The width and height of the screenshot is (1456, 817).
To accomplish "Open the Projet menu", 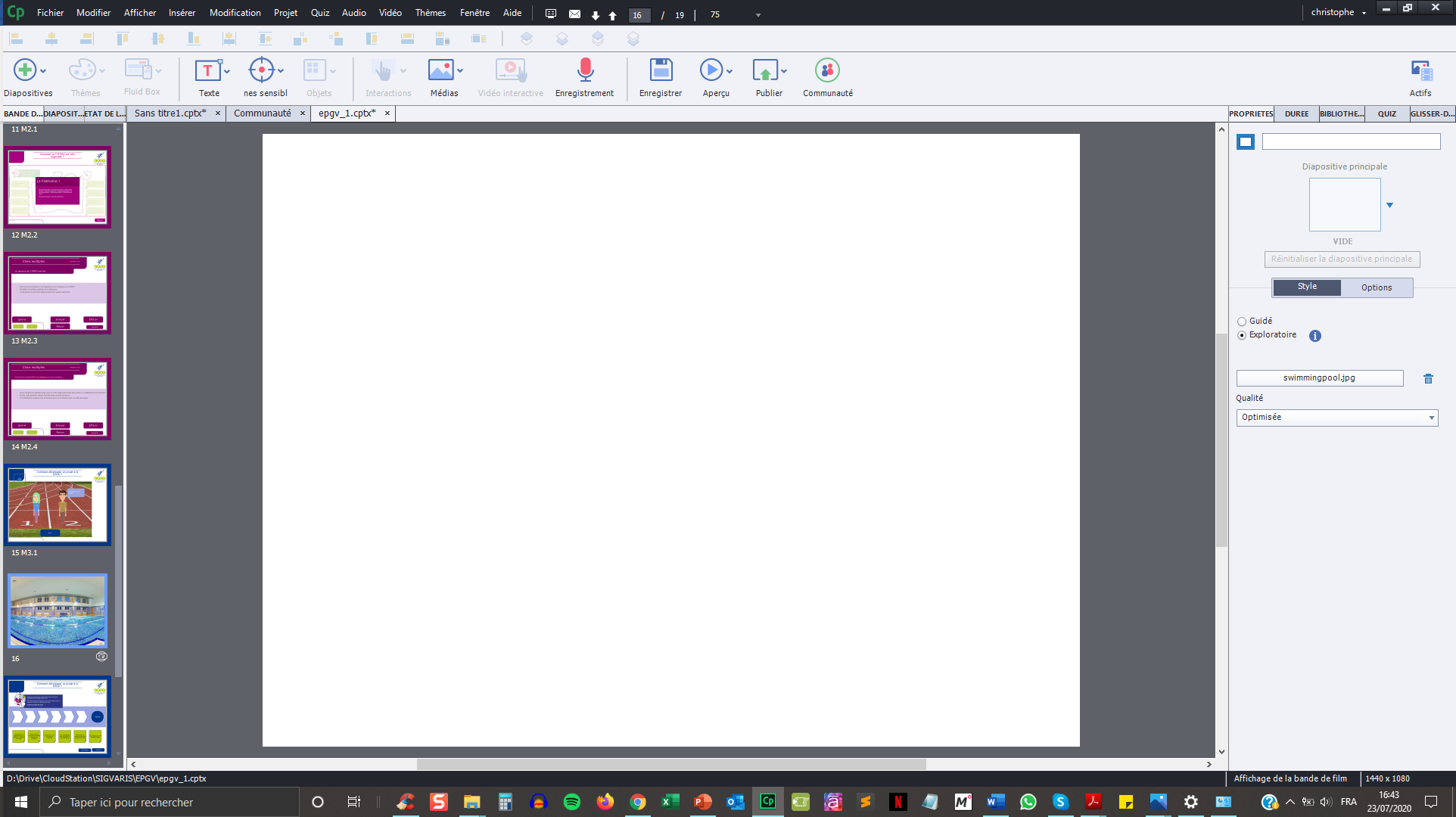I will [285, 13].
